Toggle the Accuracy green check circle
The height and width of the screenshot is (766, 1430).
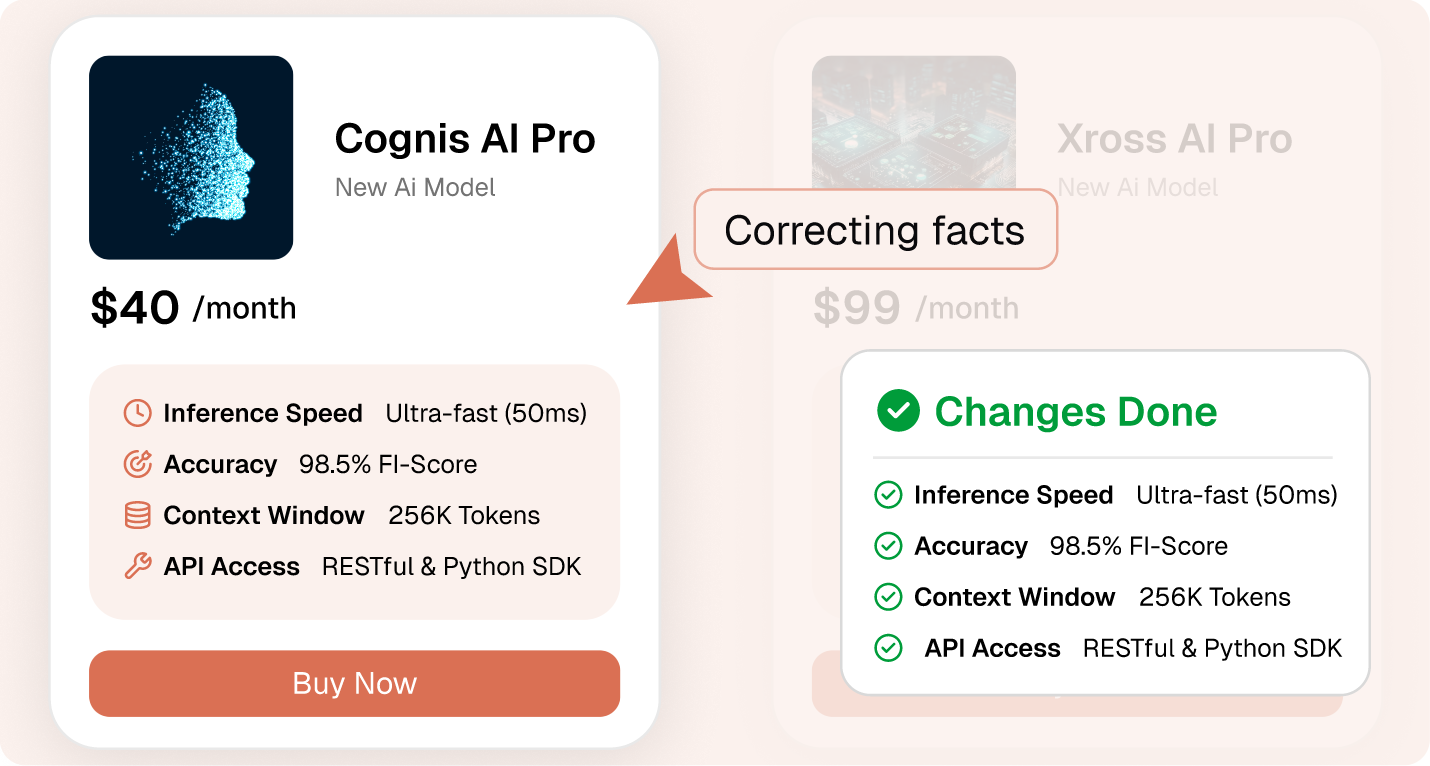(888, 546)
